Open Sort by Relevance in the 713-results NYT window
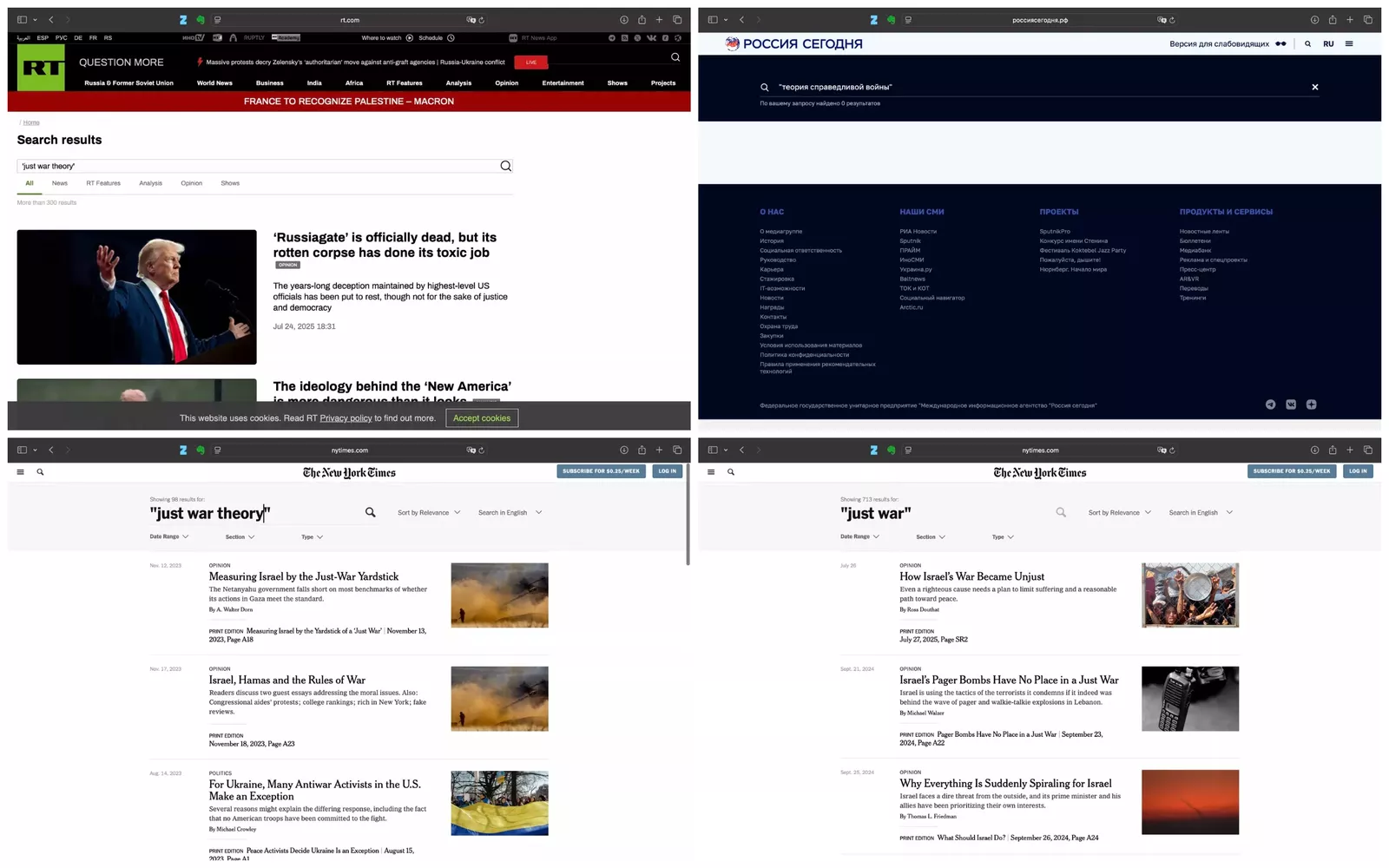1389x868 pixels. pos(1119,513)
